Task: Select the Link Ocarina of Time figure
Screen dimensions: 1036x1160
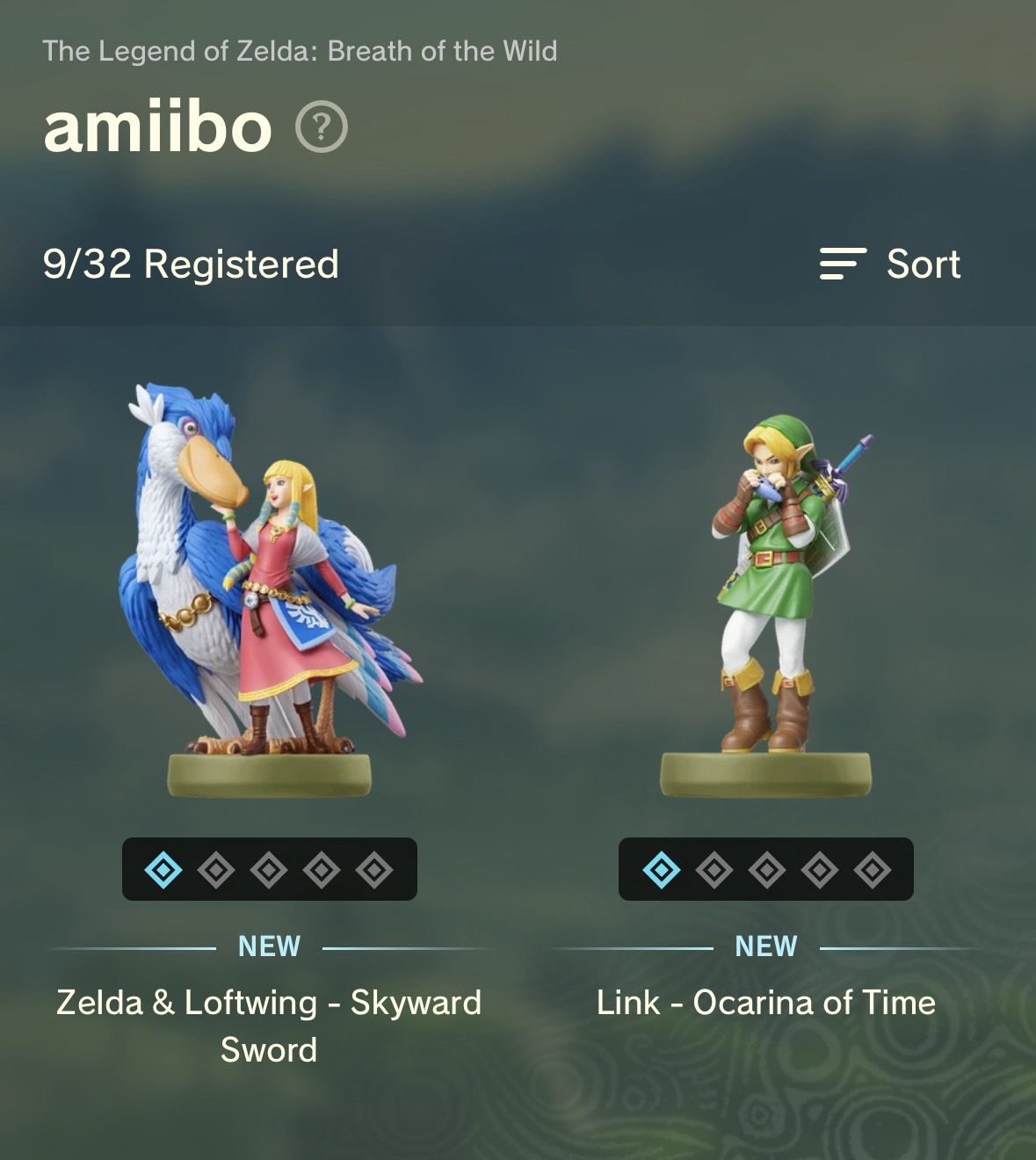Action: tap(766, 605)
